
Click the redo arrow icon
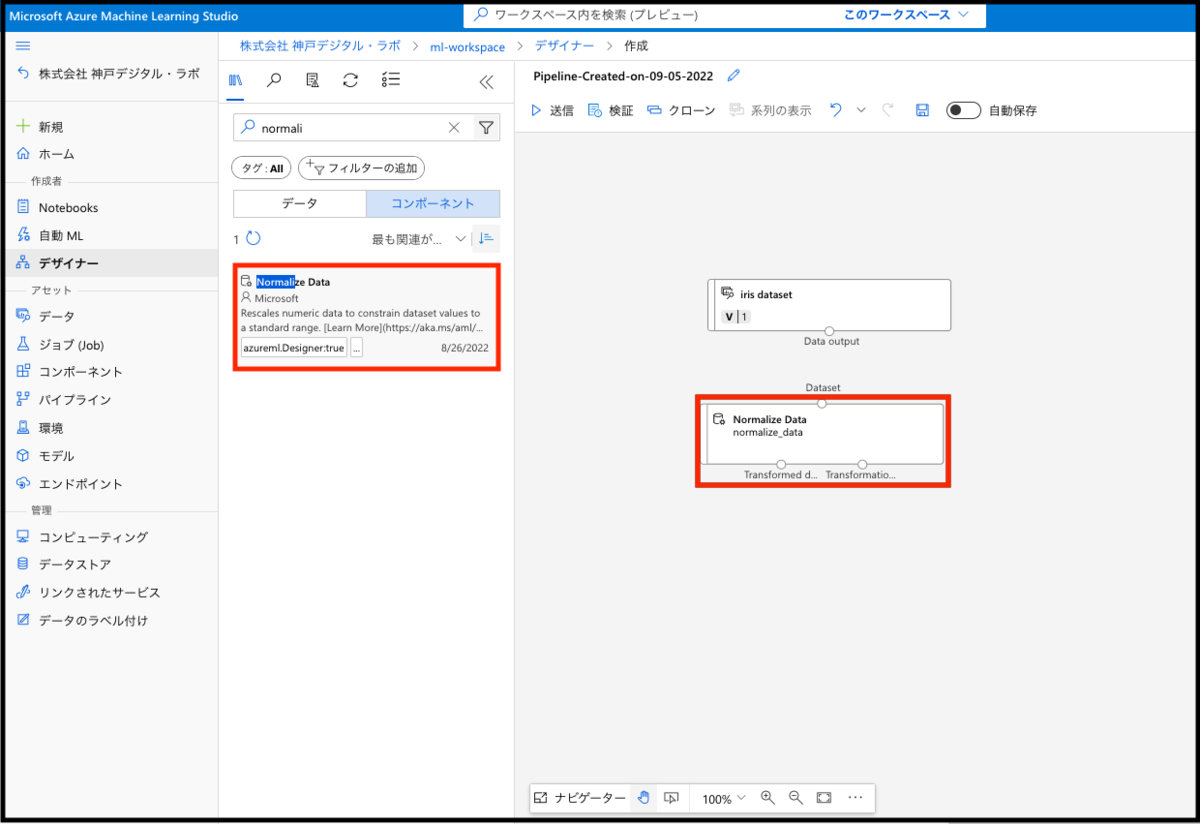888,110
